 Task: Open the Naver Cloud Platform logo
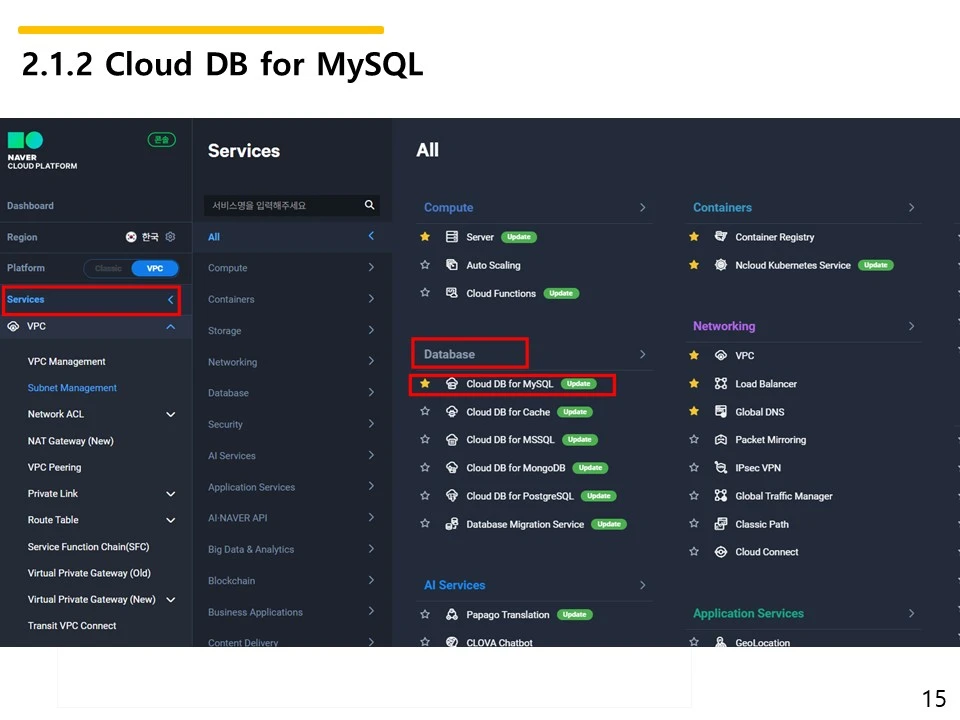[x=42, y=150]
